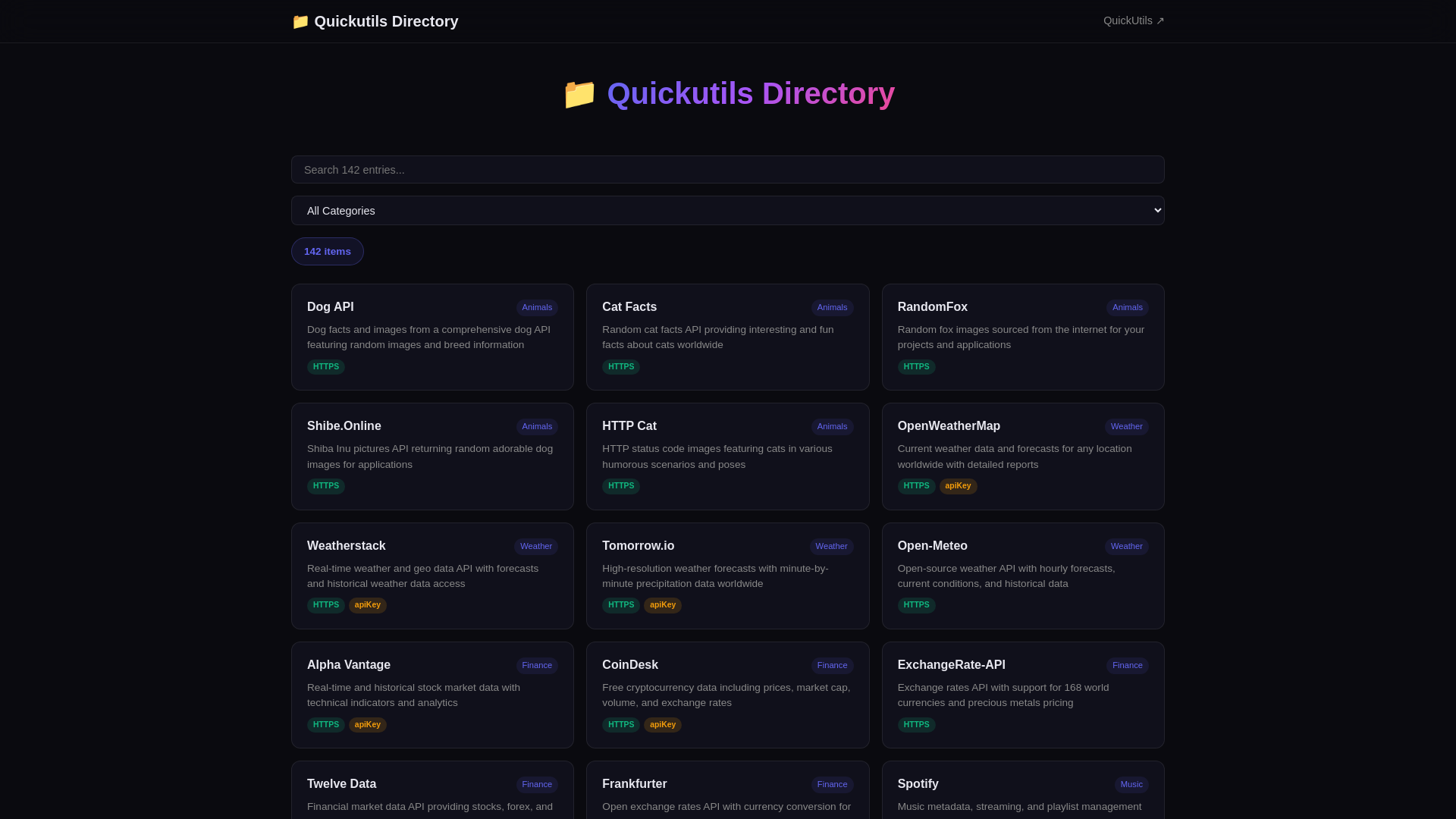Focus the Search 142 entries field
1456x819 pixels.
pos(728,170)
